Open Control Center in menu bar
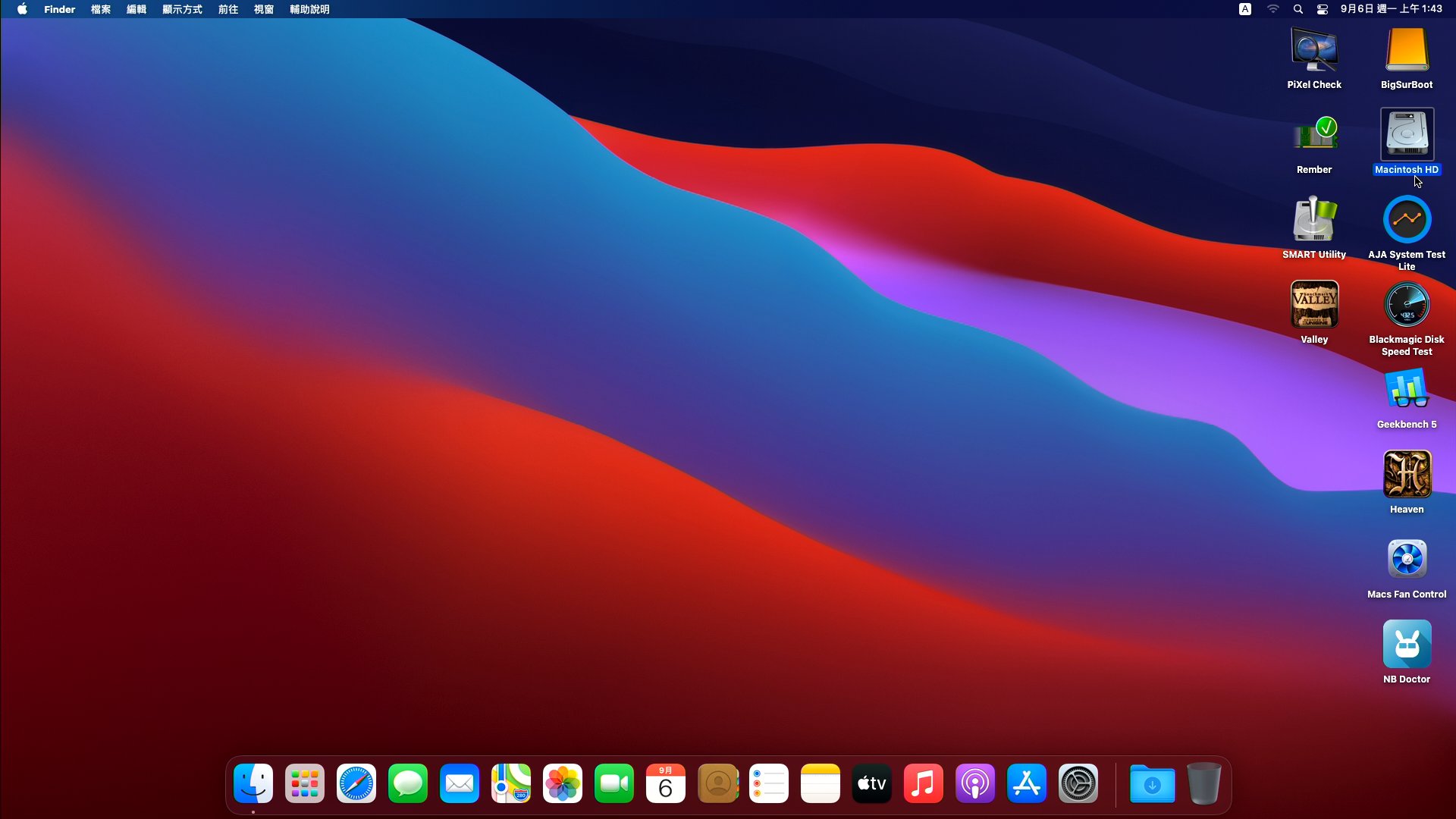This screenshot has height=819, width=1456. [x=1322, y=9]
